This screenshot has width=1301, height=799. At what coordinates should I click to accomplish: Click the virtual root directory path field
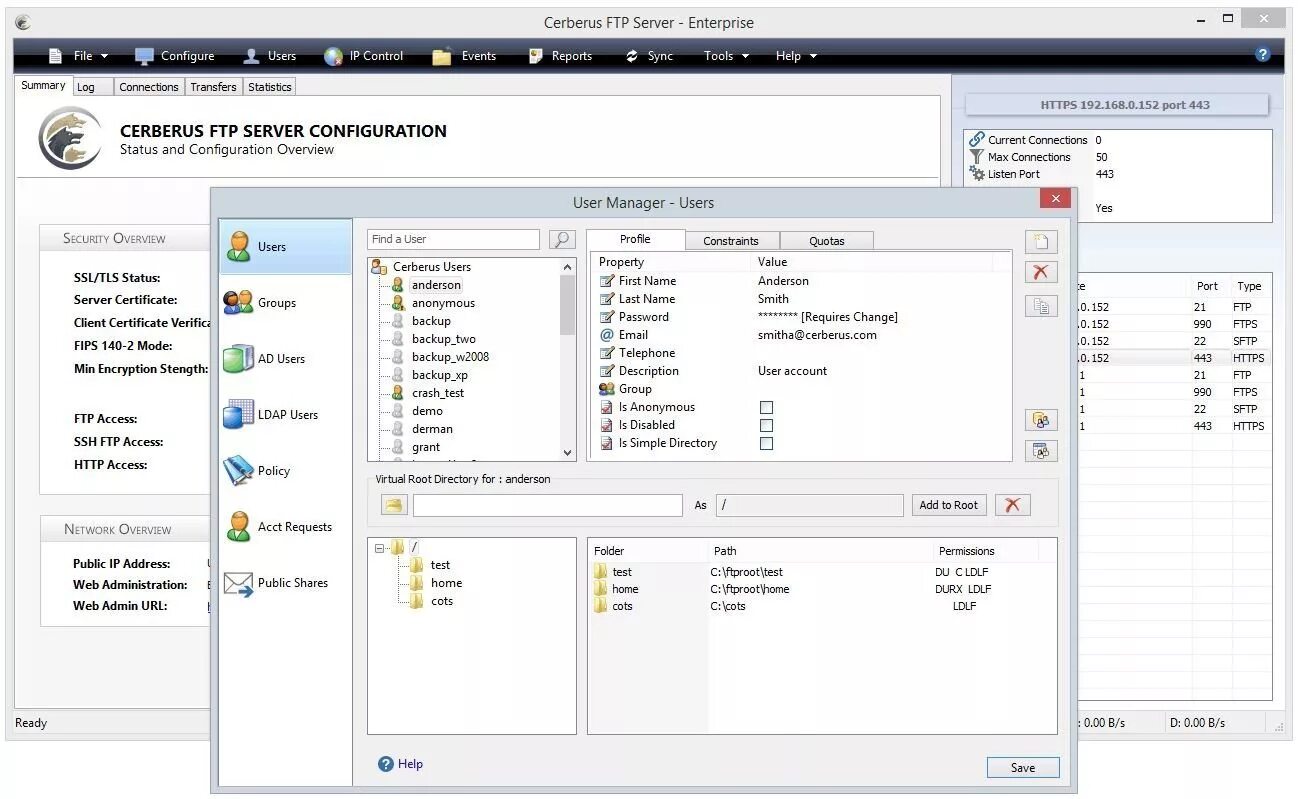pyautogui.click(x=548, y=505)
